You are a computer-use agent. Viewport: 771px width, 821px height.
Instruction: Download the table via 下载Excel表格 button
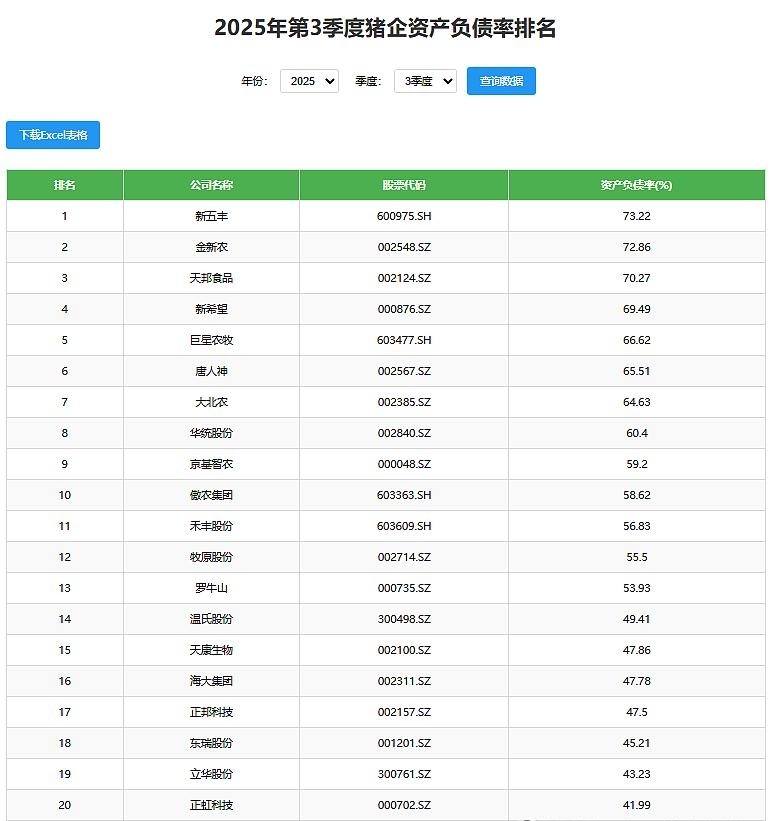pos(53,135)
